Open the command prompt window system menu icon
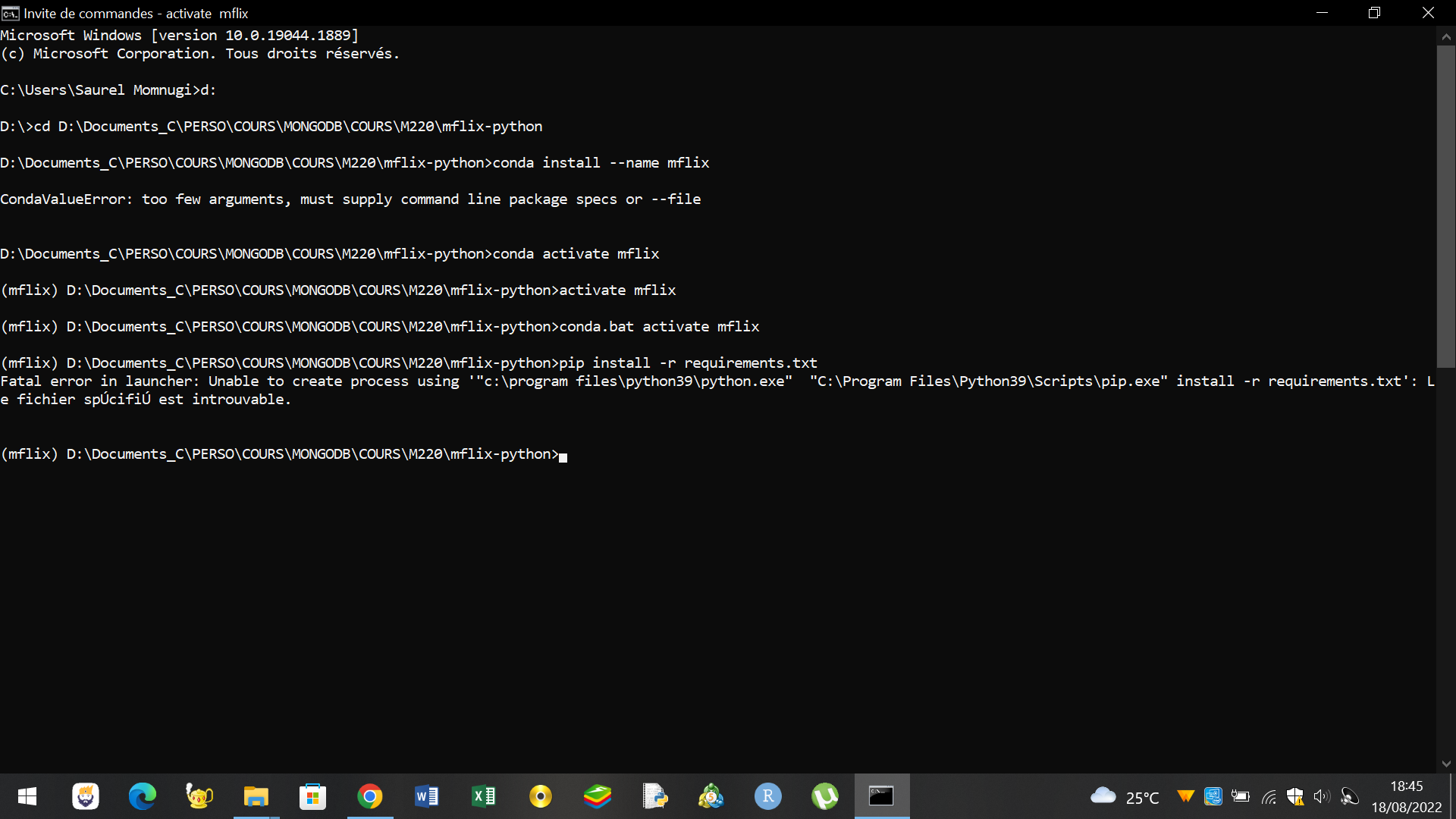The image size is (1456, 819). click(x=11, y=13)
